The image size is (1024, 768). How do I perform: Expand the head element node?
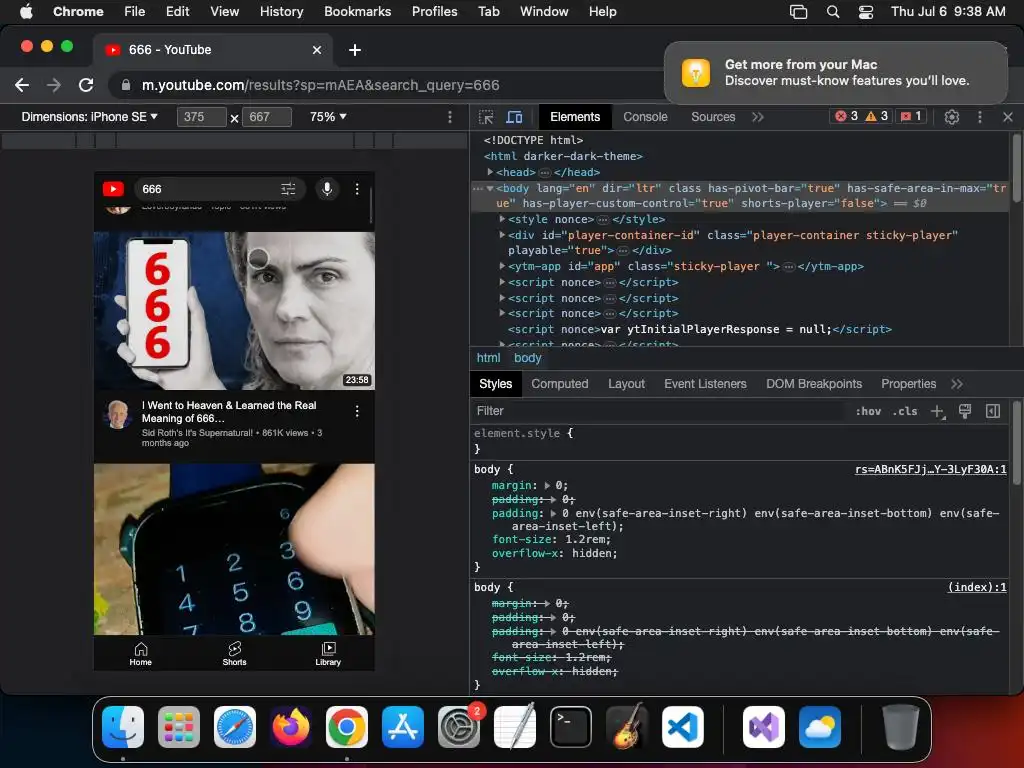point(490,172)
